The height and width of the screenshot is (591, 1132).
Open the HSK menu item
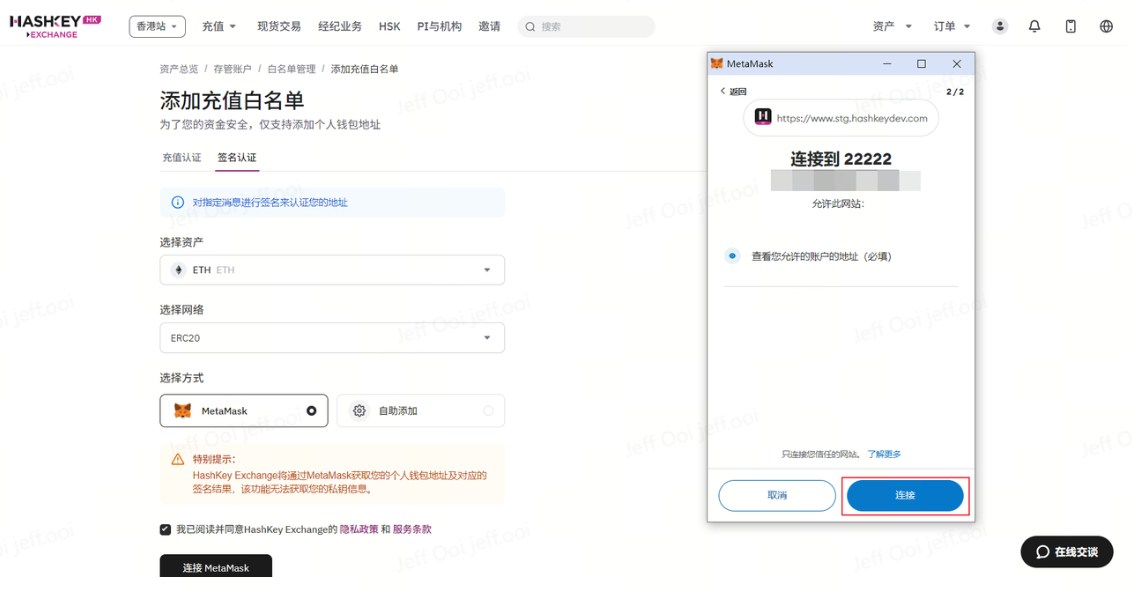coord(389,26)
